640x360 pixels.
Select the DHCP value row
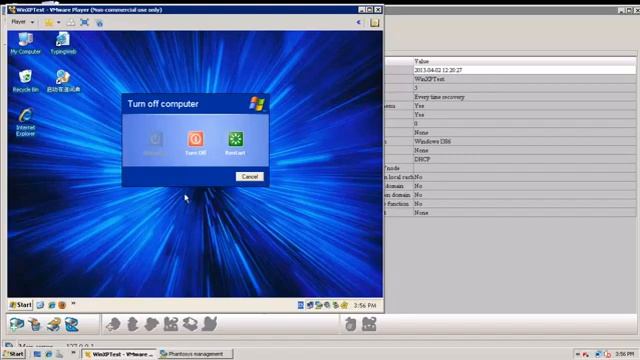(x=524, y=159)
